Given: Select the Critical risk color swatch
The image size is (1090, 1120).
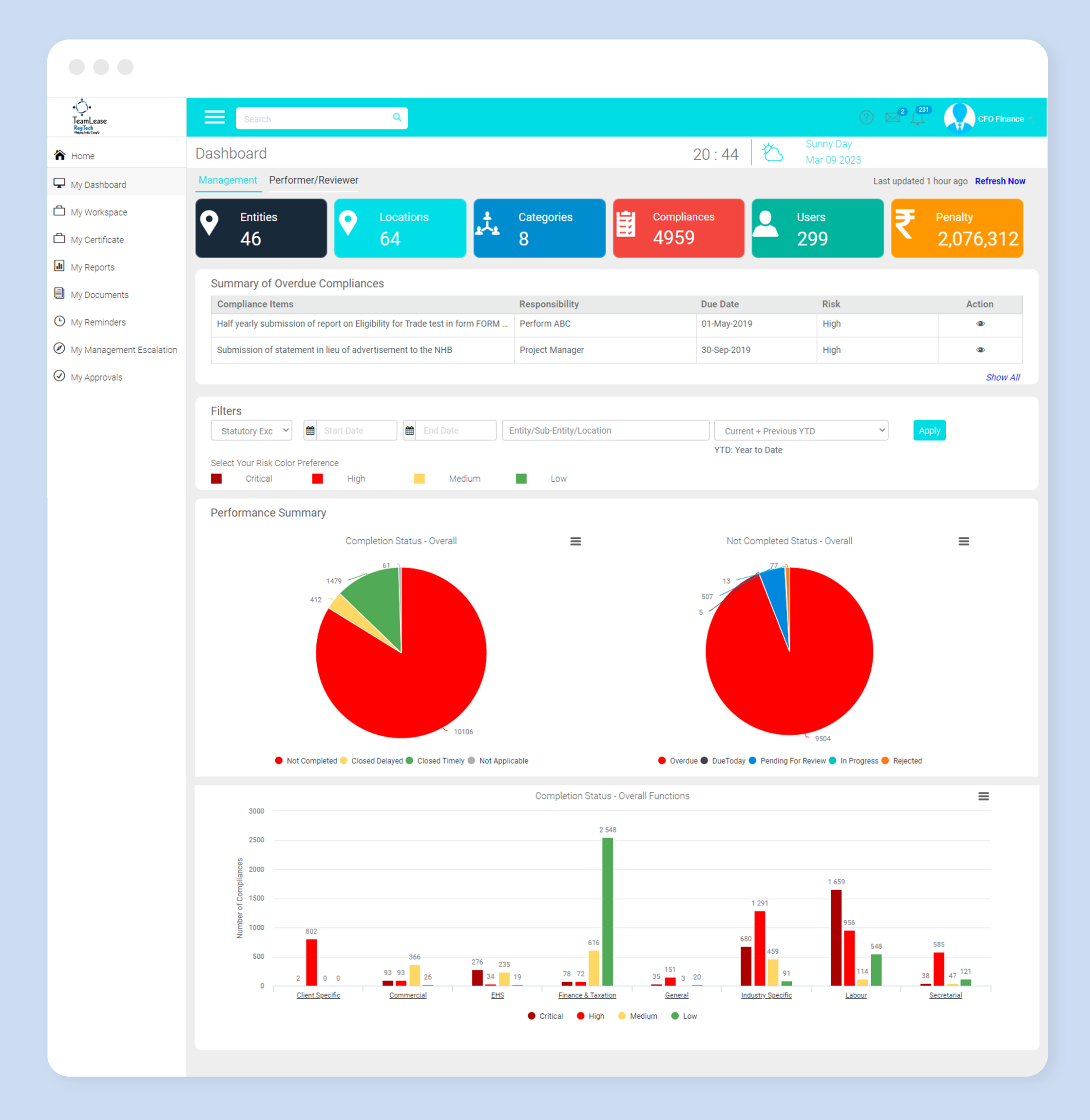Looking at the screenshot, I should pyautogui.click(x=216, y=479).
